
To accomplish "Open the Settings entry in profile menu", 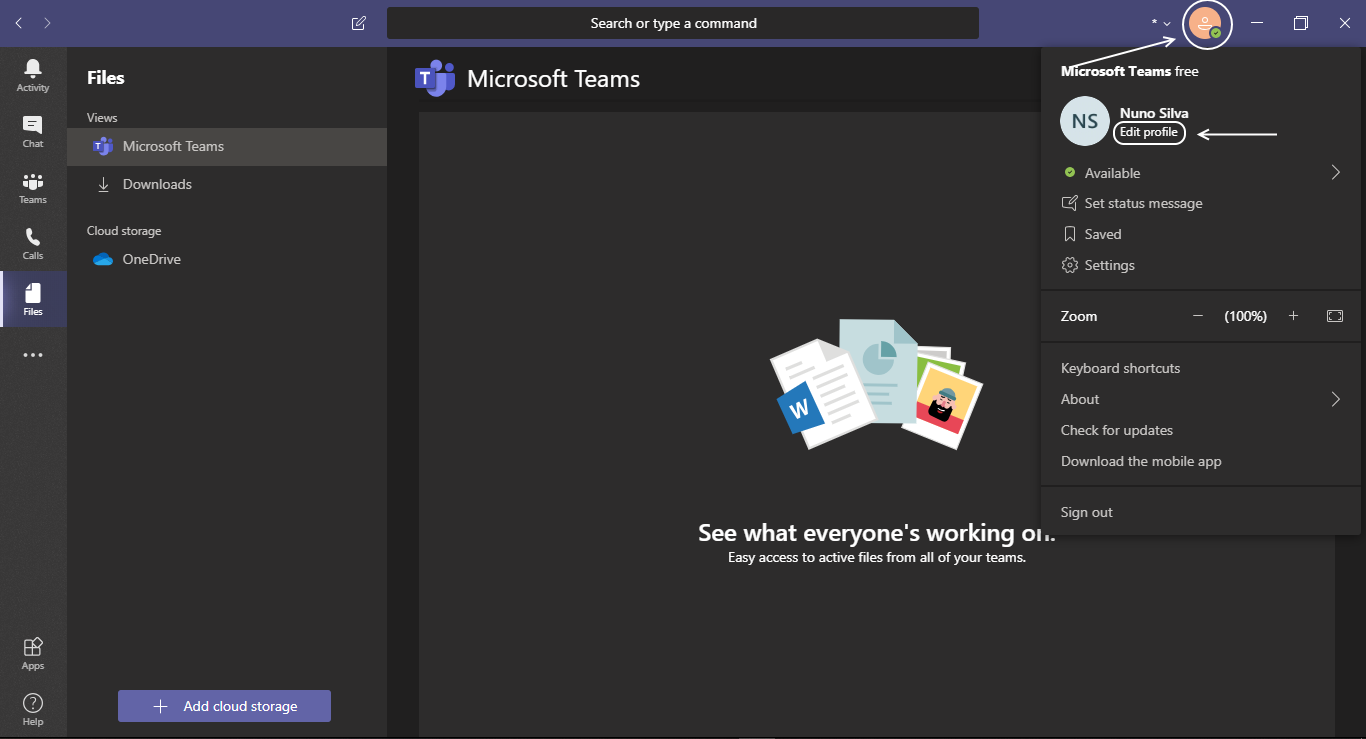I will [1109, 264].
